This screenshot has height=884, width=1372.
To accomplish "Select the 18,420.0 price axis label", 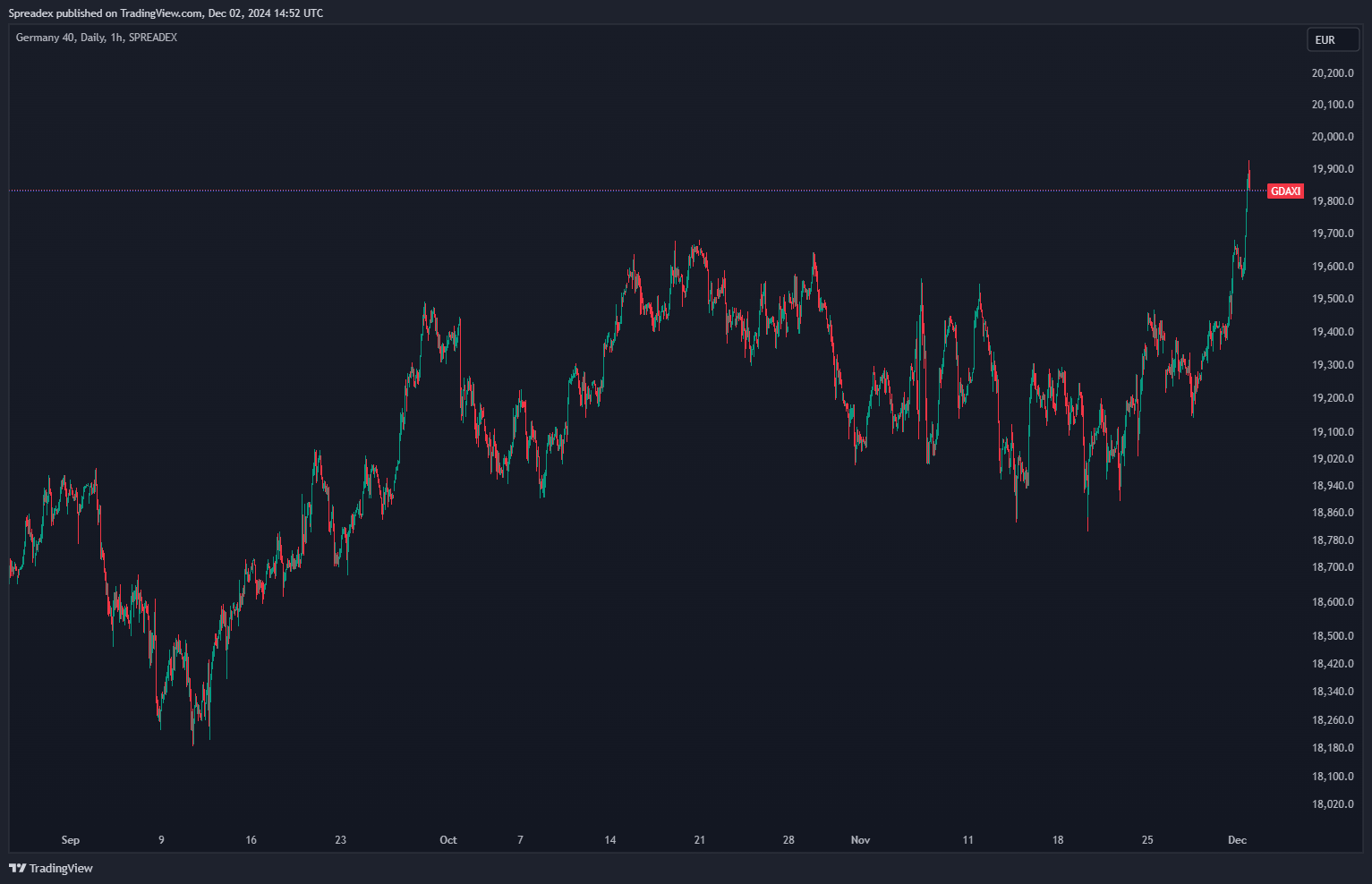I will [x=1333, y=664].
